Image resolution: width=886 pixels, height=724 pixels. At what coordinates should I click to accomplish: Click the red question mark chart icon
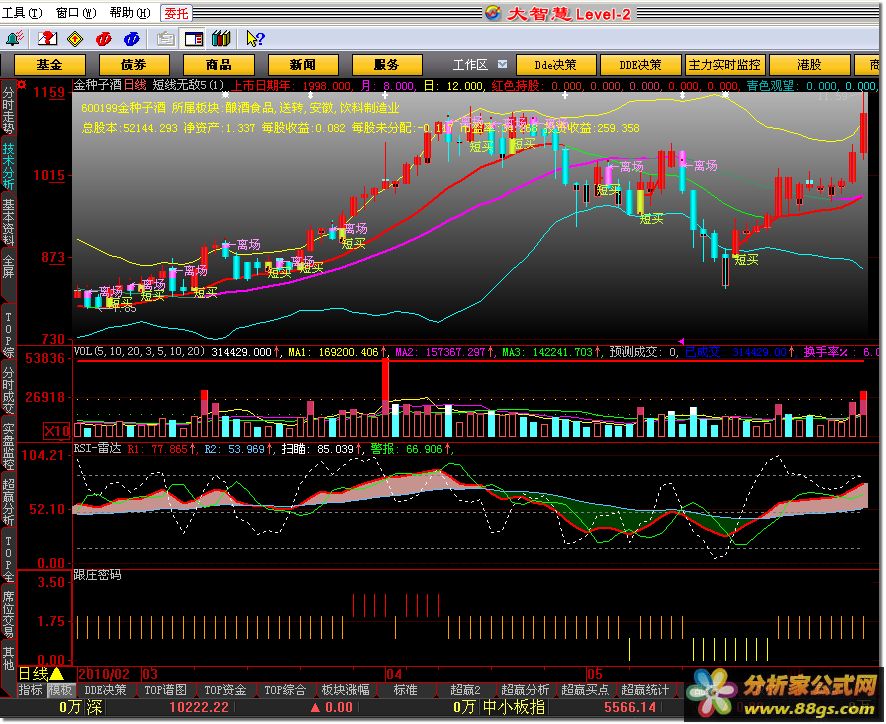tap(47, 38)
